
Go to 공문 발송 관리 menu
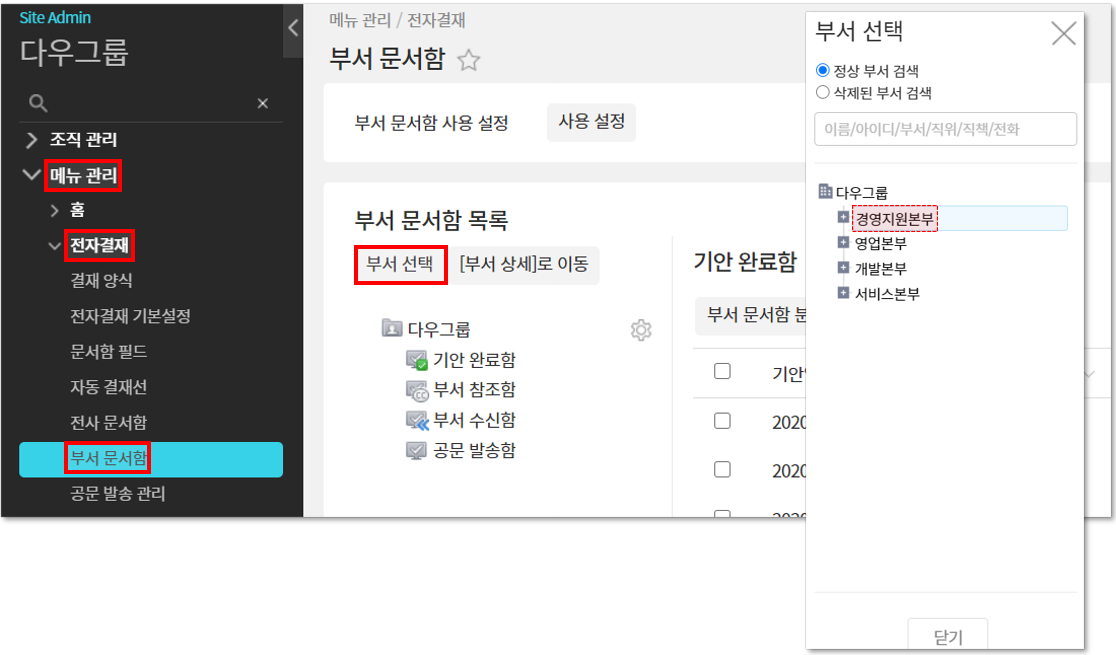tap(117, 494)
